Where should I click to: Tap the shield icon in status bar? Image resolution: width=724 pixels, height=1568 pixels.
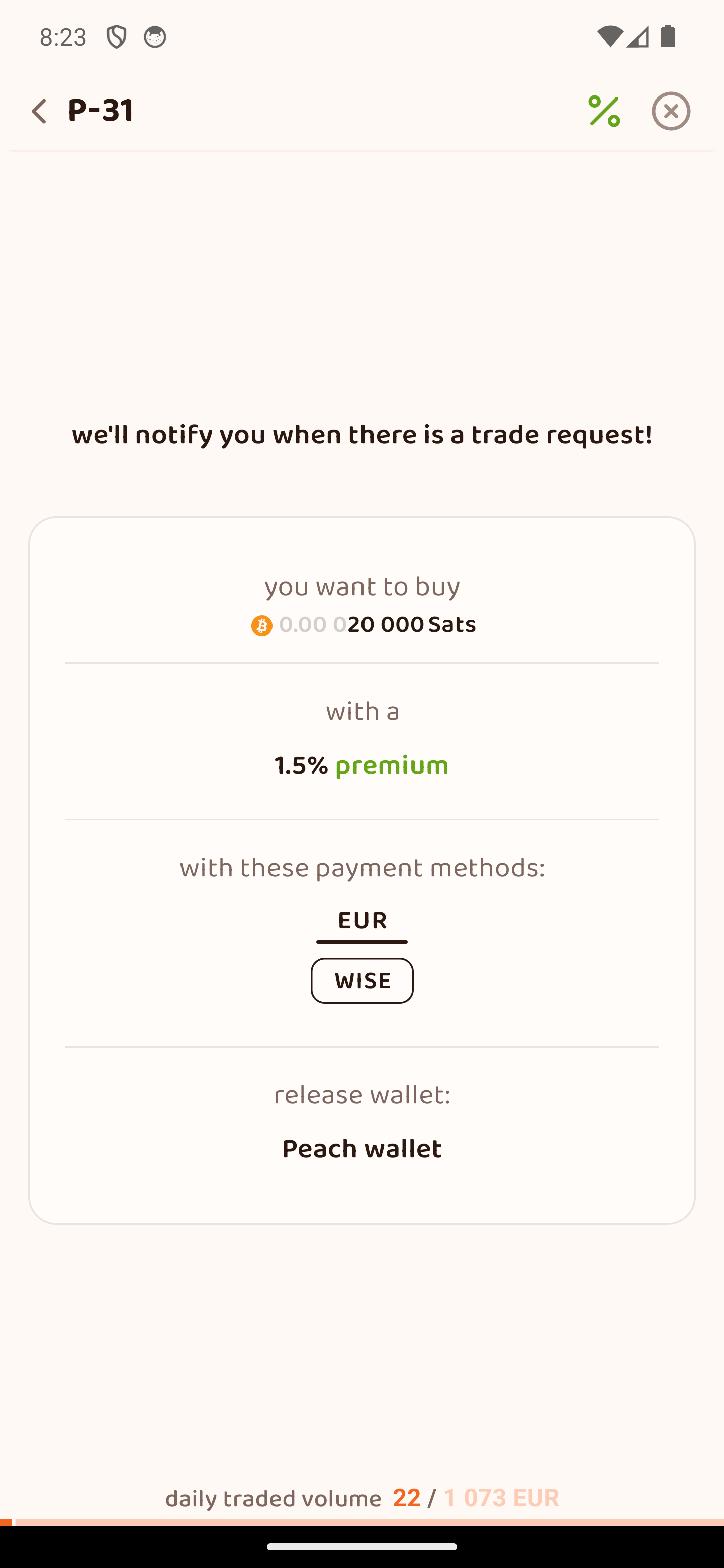point(116,37)
